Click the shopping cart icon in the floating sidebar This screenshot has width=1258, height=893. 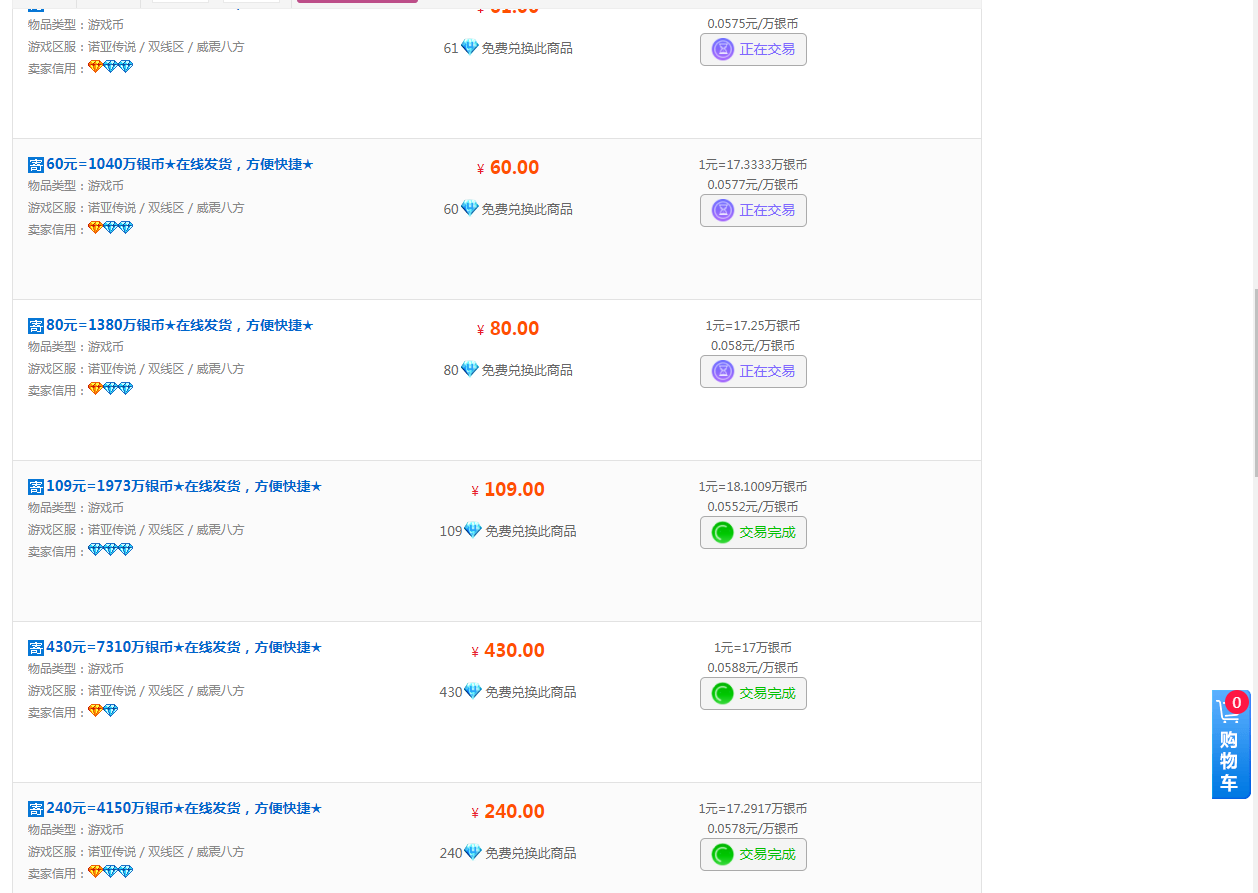tap(1230, 713)
